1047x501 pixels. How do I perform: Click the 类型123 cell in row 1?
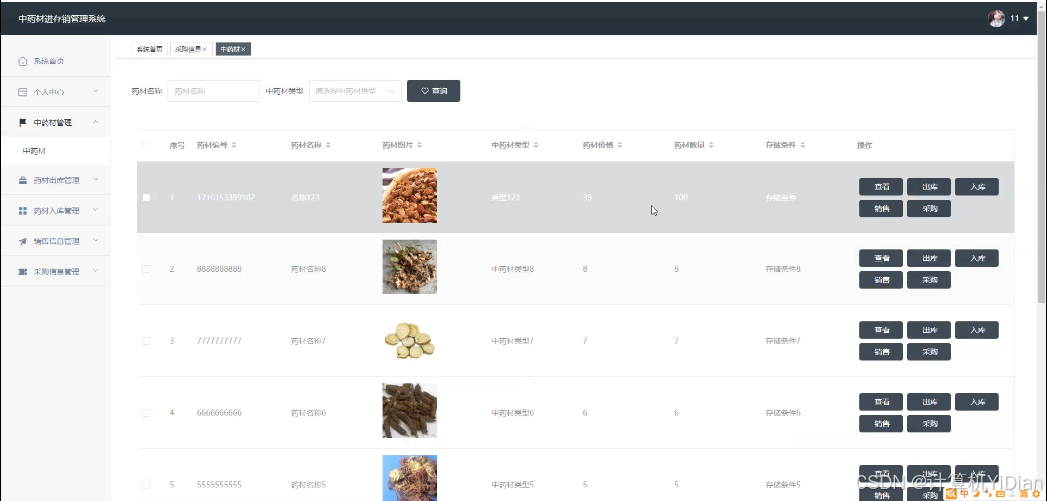click(x=505, y=198)
